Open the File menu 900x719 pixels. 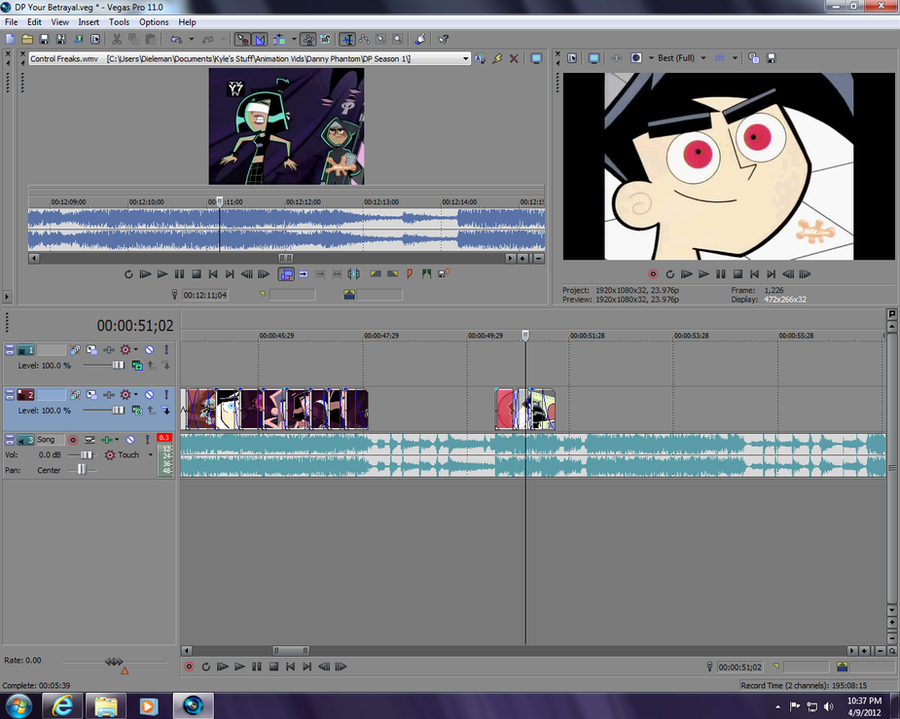click(11, 22)
